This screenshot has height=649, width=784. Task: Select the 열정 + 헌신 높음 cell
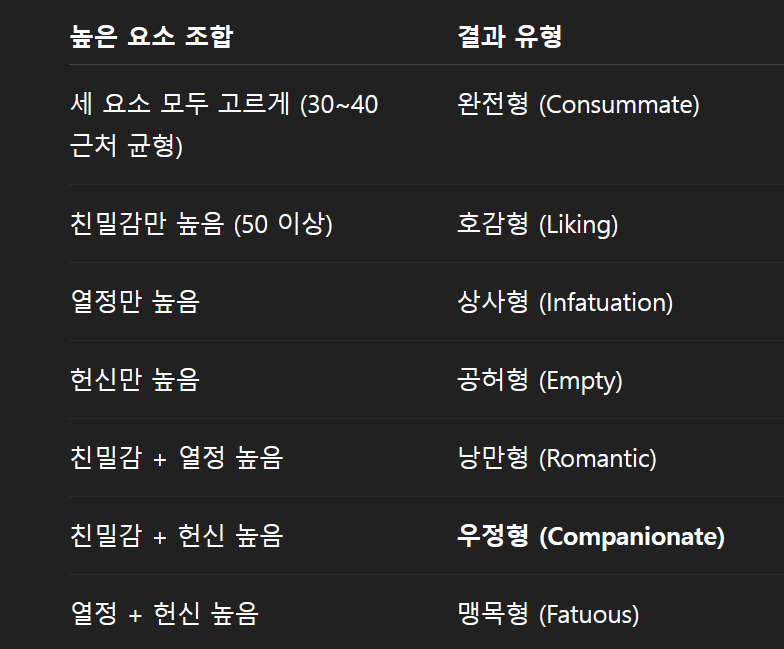[164, 614]
